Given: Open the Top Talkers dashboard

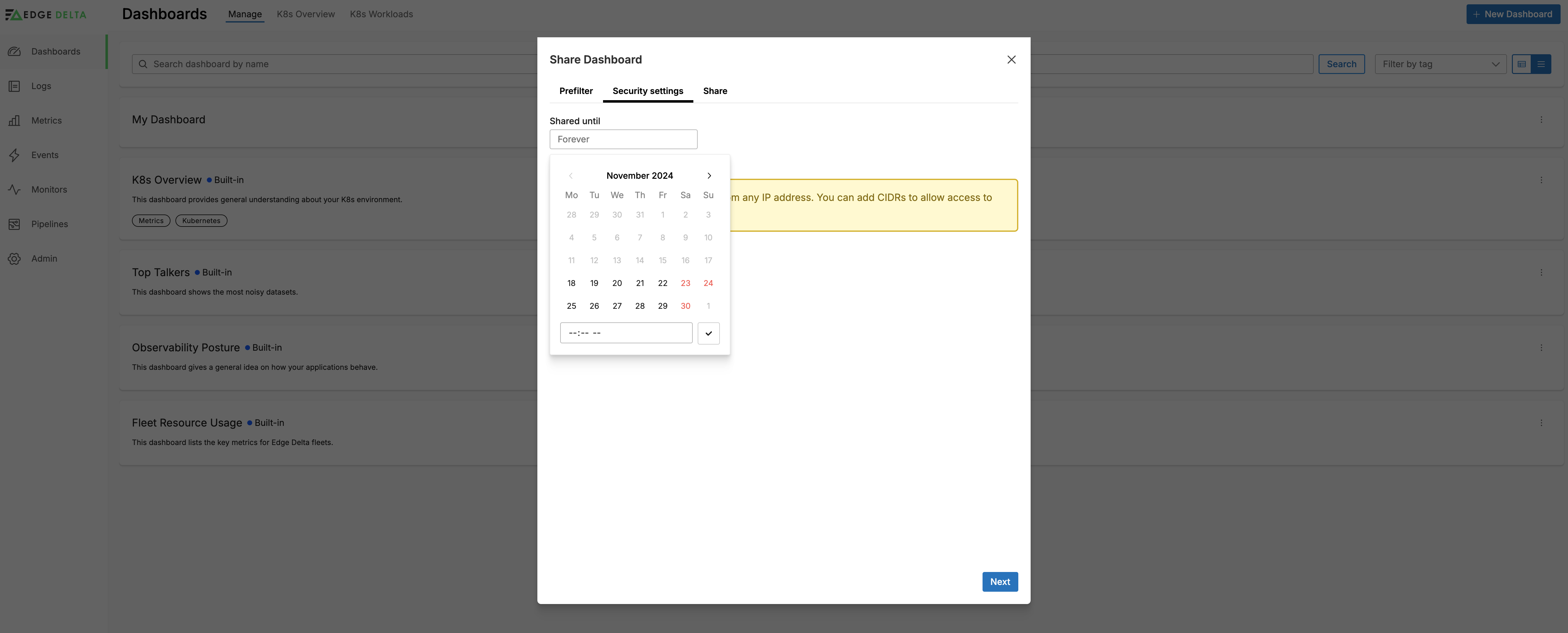Looking at the screenshot, I should pos(161,273).
